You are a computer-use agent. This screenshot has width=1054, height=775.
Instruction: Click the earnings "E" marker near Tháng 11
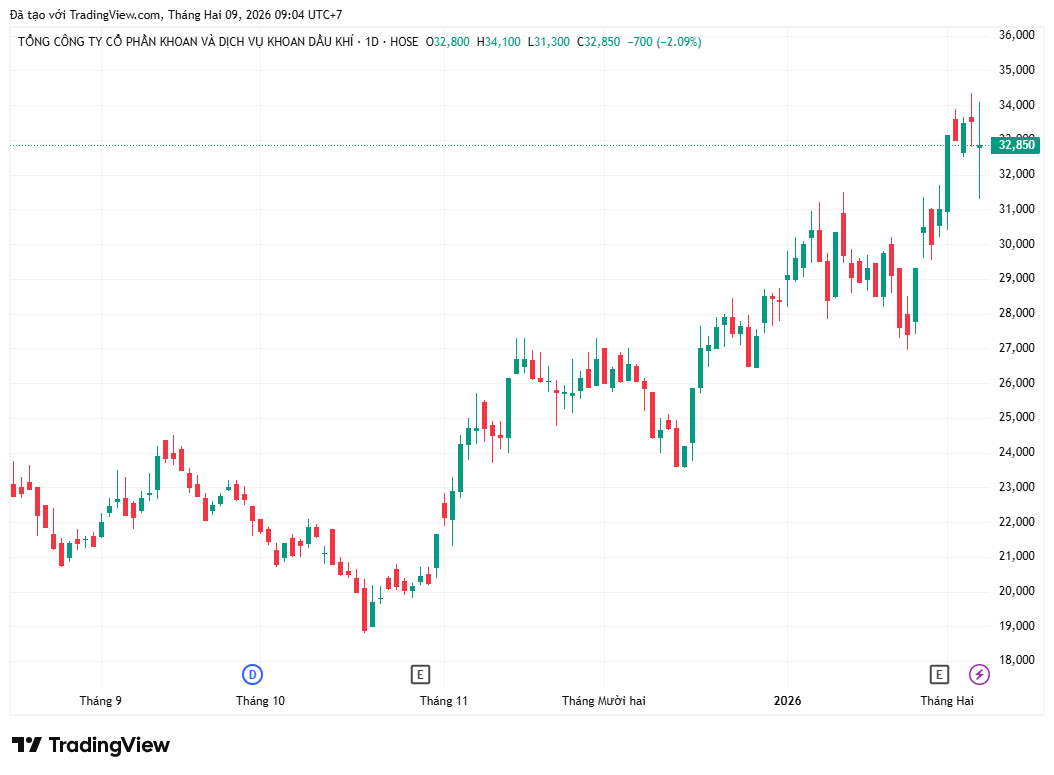(420, 674)
